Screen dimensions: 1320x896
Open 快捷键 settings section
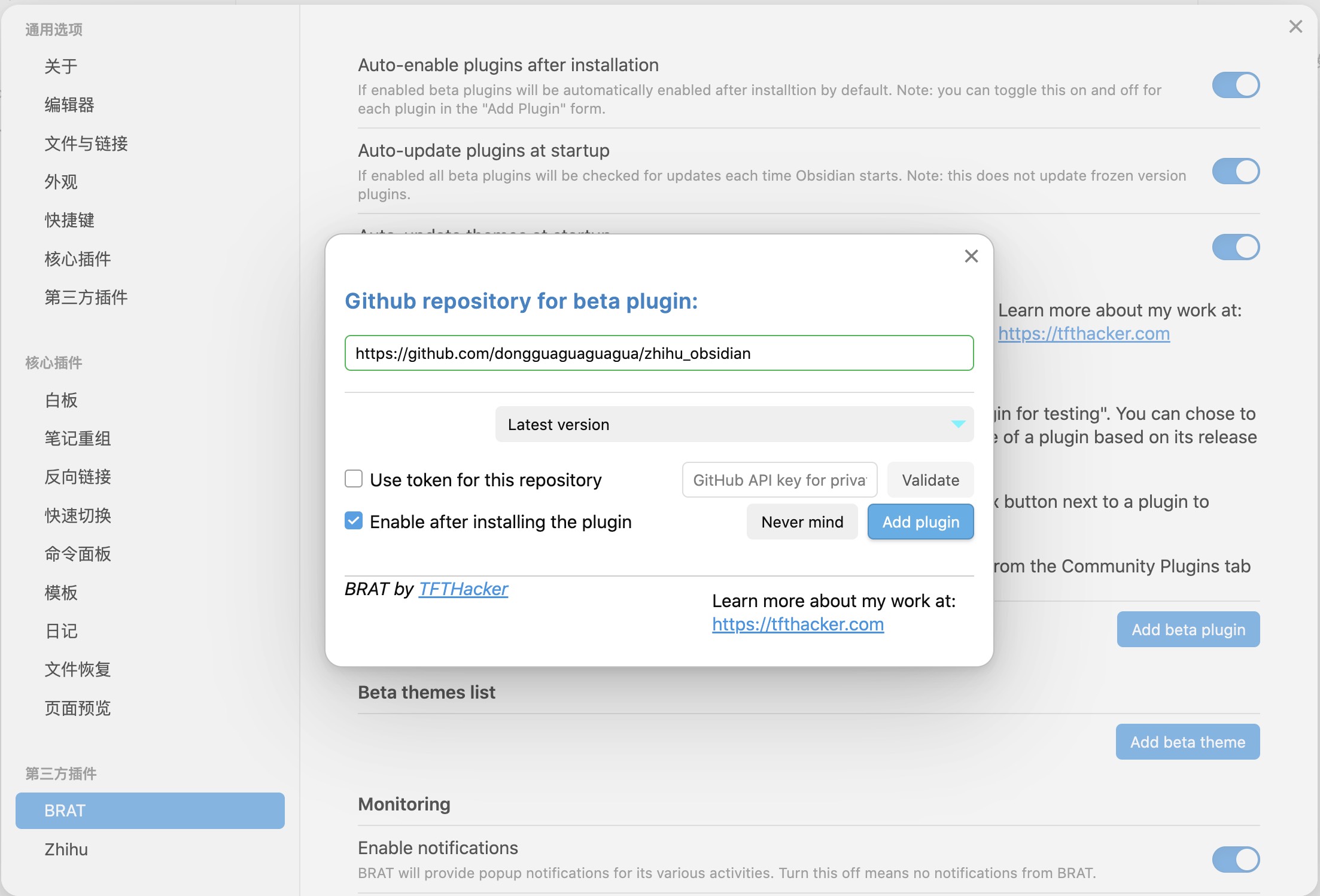pos(69,220)
